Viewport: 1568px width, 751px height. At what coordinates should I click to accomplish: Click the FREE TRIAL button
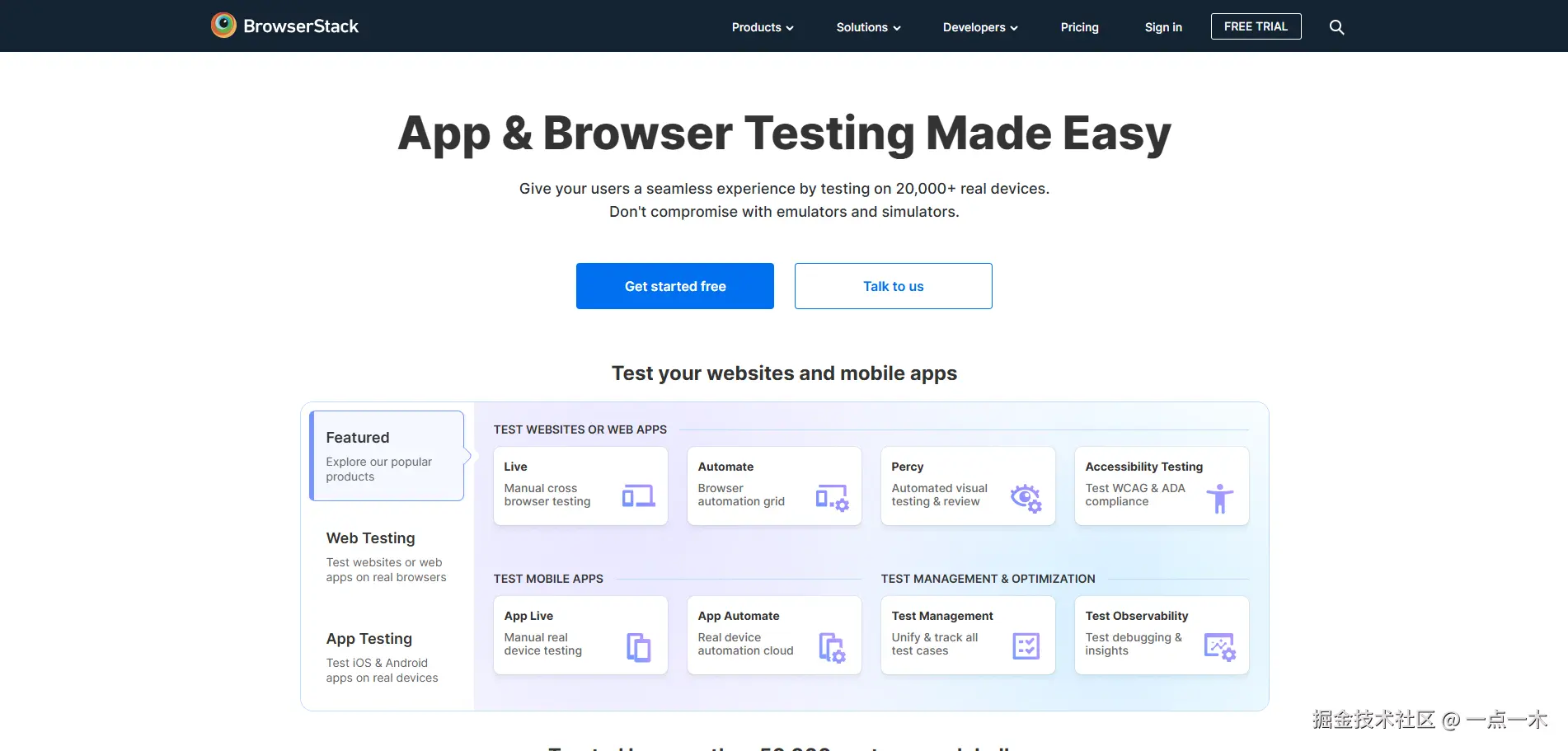1256,26
